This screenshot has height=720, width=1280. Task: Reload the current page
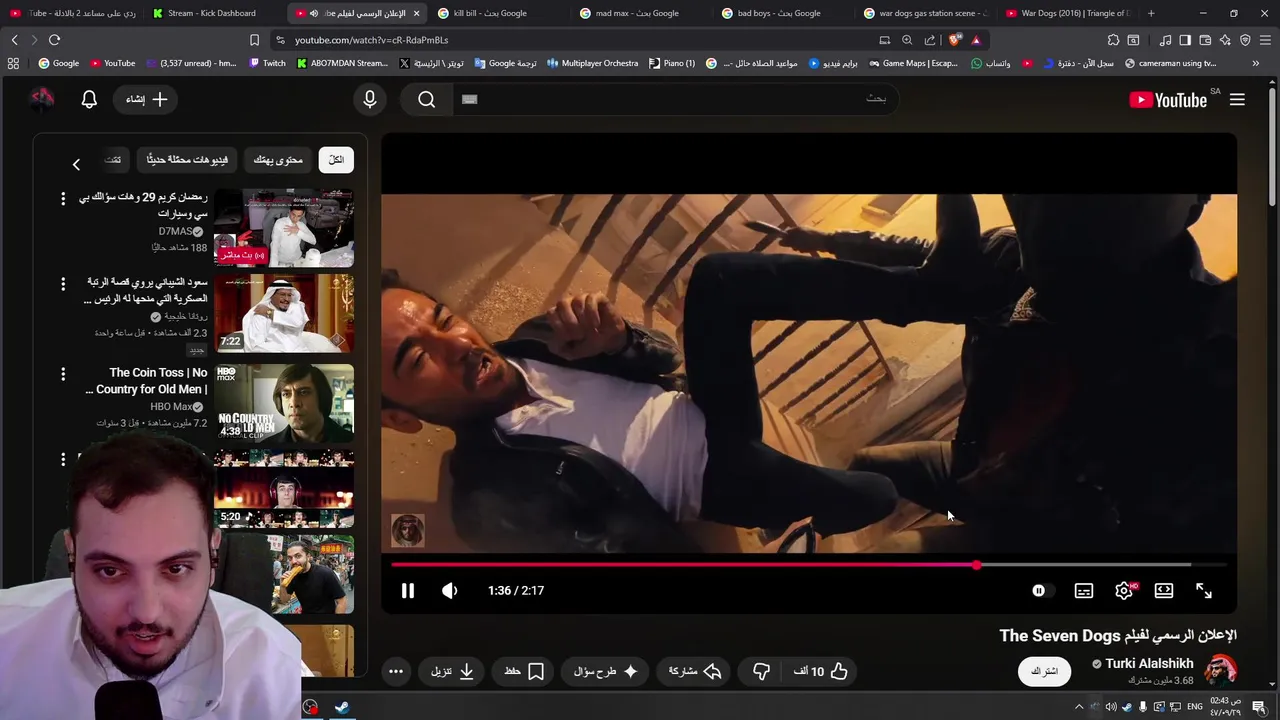[54, 40]
